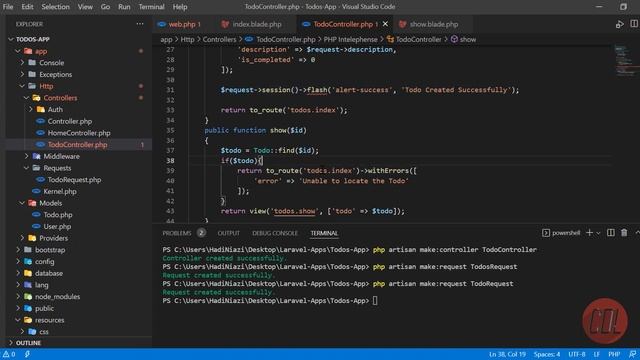Click the Http breadcrumb segment
The height and width of the screenshot is (360, 640).
(x=187, y=40)
